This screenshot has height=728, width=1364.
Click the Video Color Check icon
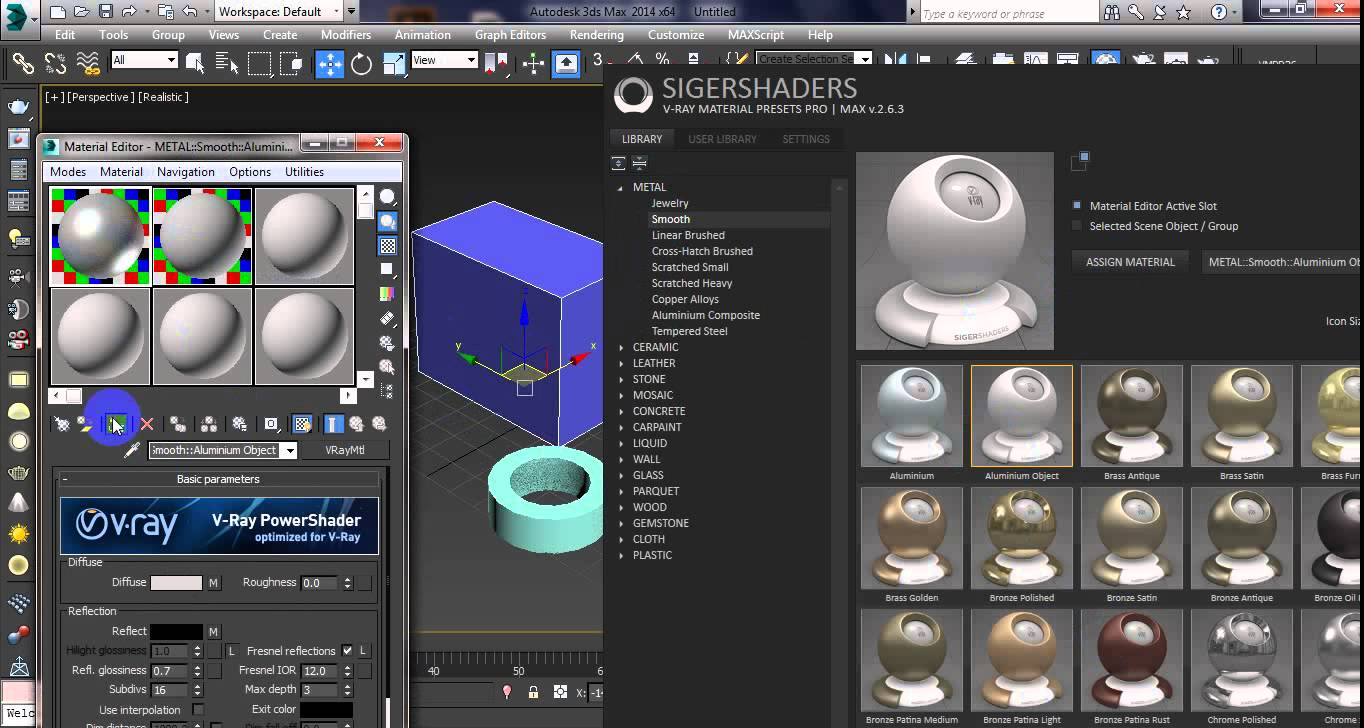[387, 294]
